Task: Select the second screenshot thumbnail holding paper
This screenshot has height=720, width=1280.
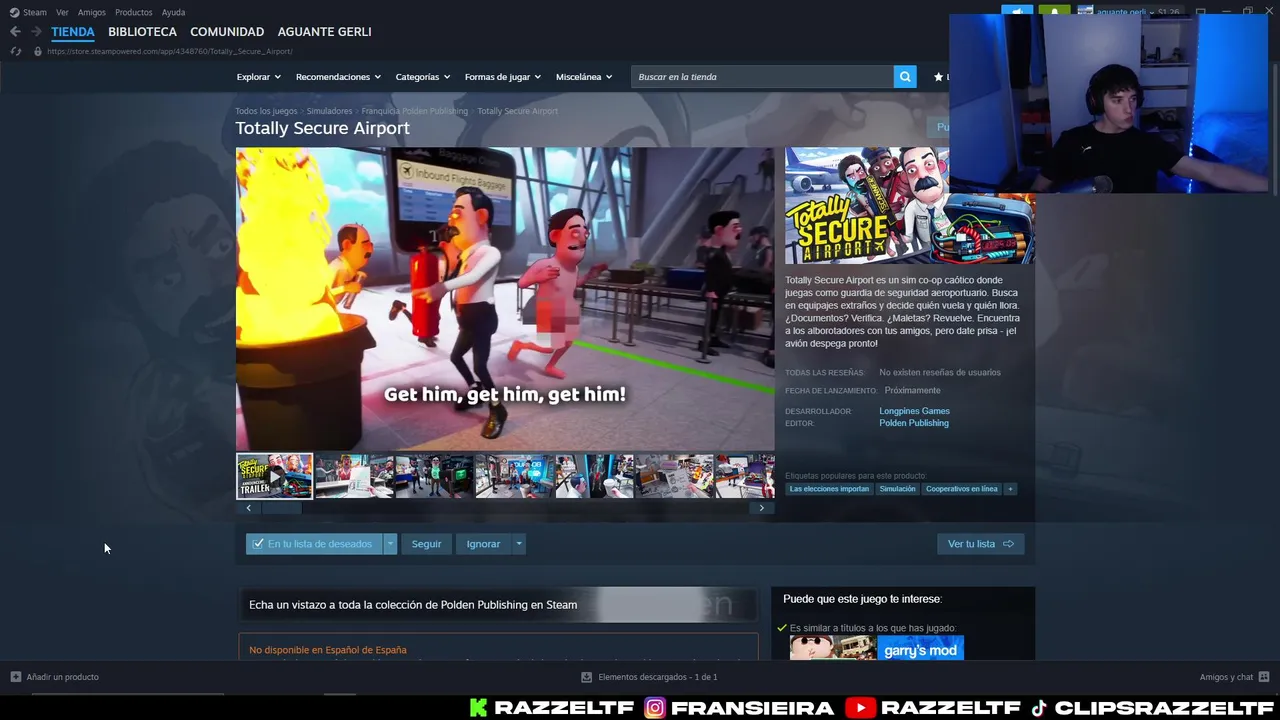Action: pyautogui.click(x=354, y=476)
